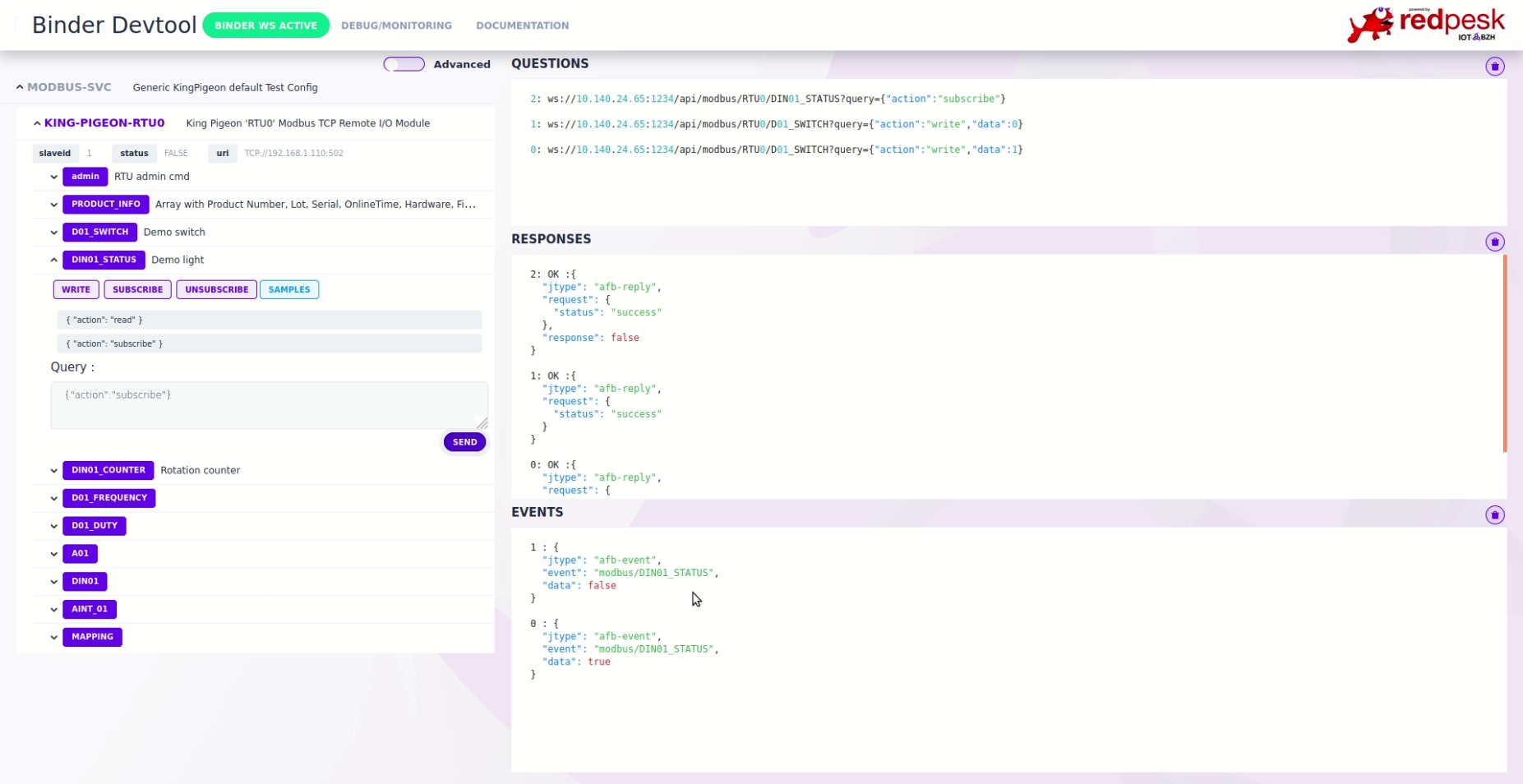Screen dimensions: 1523x784
Task: Collapse the KING-PIGEON-RTU0 module
Action: (x=37, y=123)
